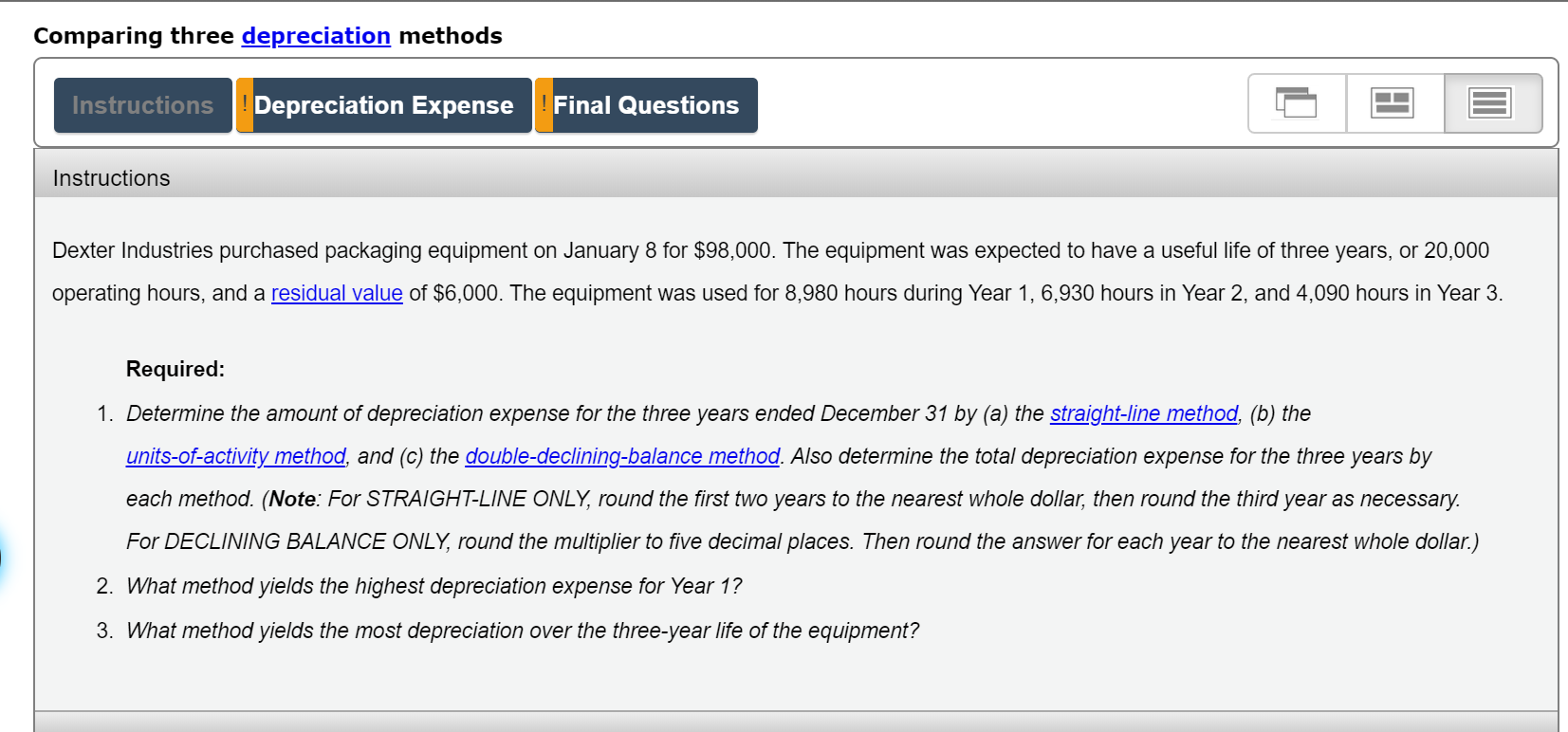This screenshot has width=1568, height=732.
Task: Open the Final Questions tab
Action: tap(649, 105)
